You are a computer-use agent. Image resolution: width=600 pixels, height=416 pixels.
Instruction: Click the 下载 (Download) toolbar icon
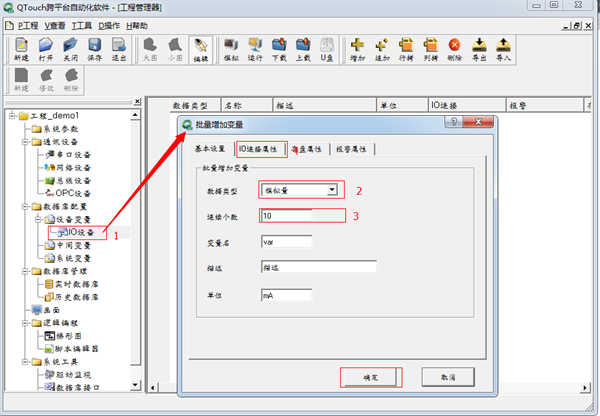click(x=278, y=47)
